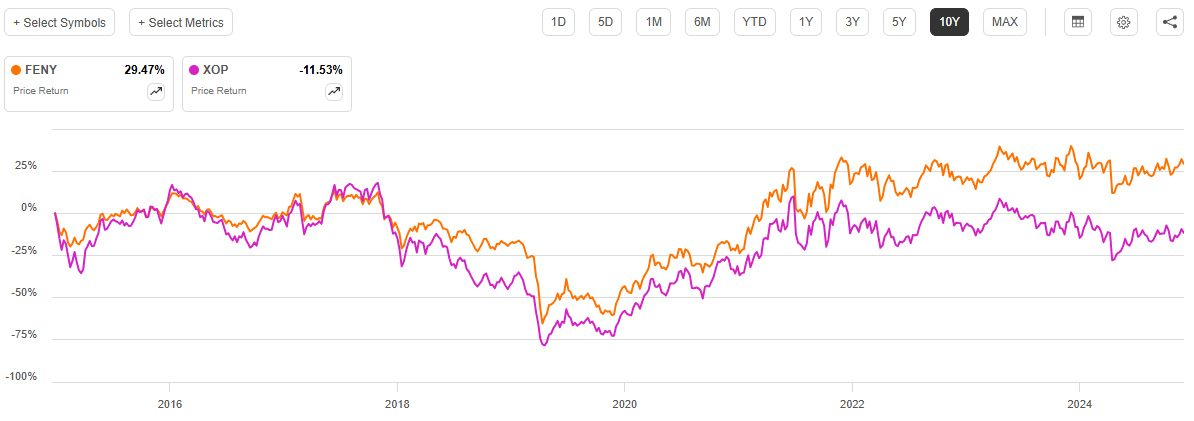Set chart range to 6M
Screen dimensions: 1194x421
[x=703, y=22]
